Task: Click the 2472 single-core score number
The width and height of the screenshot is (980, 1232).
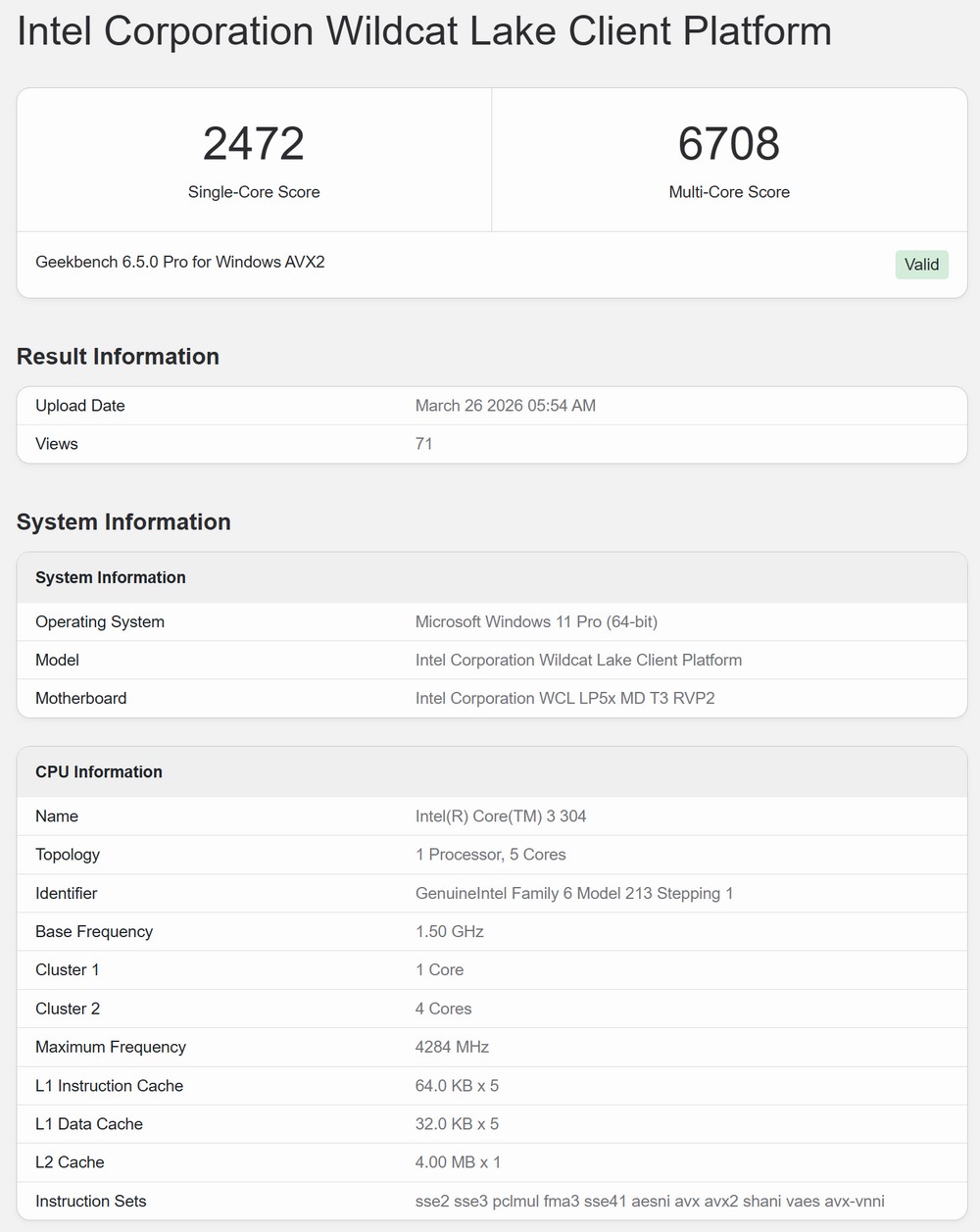Action: 254,144
